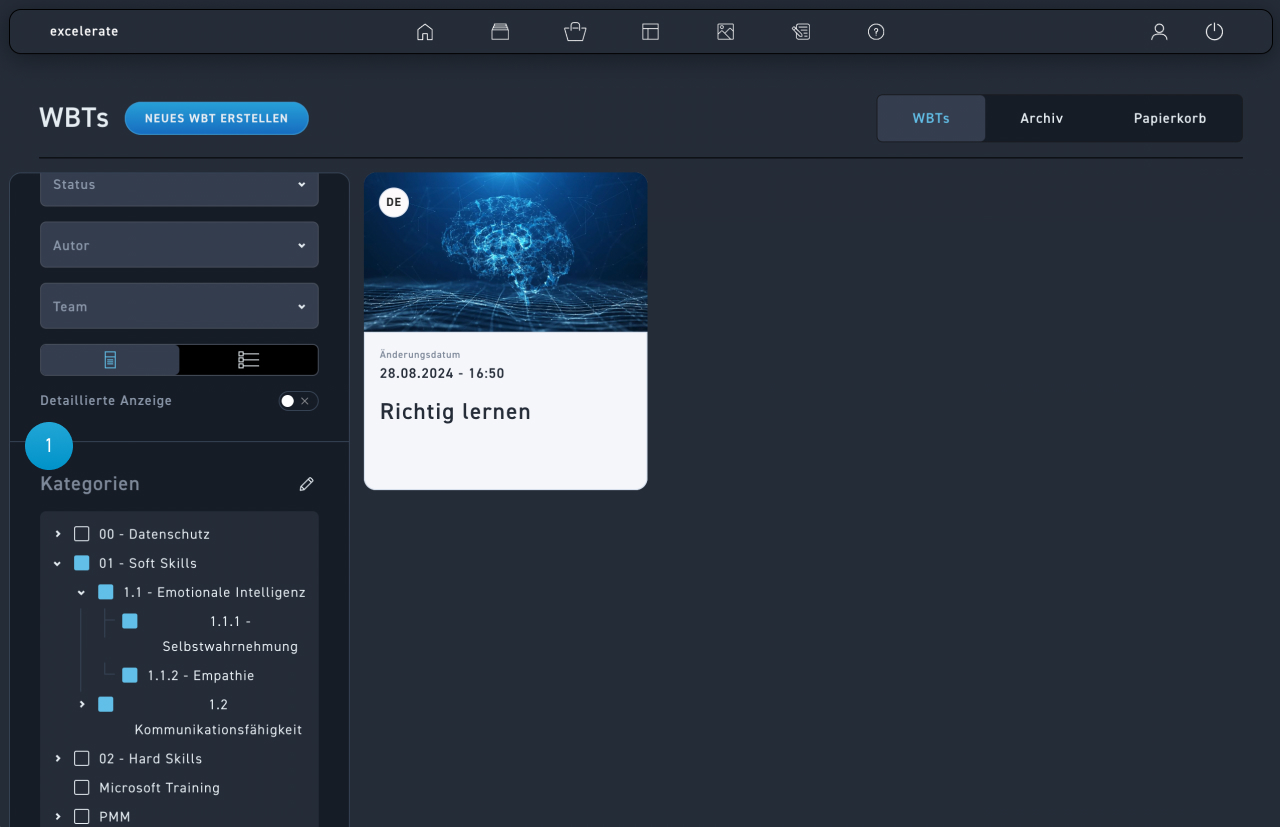This screenshot has width=1280, height=827.
Task: Enable the Detaillierte Anzeige toggle
Action: pyautogui.click(x=298, y=401)
